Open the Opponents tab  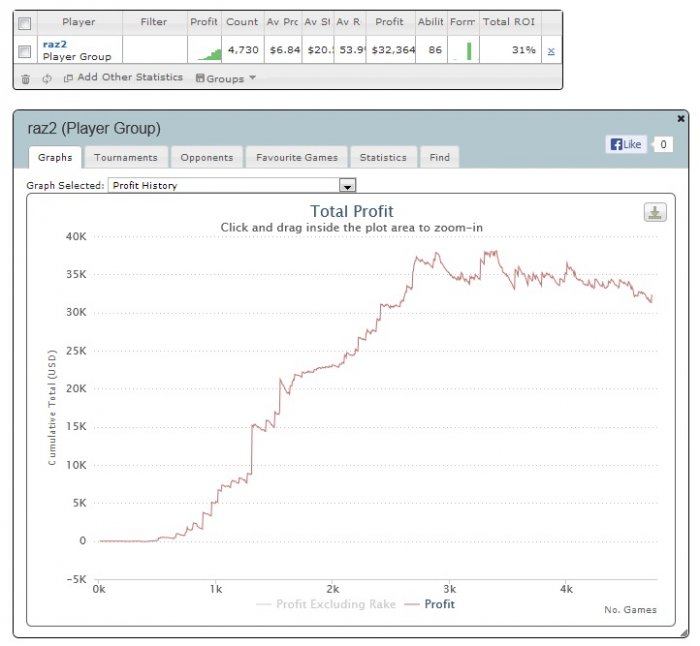click(x=207, y=157)
